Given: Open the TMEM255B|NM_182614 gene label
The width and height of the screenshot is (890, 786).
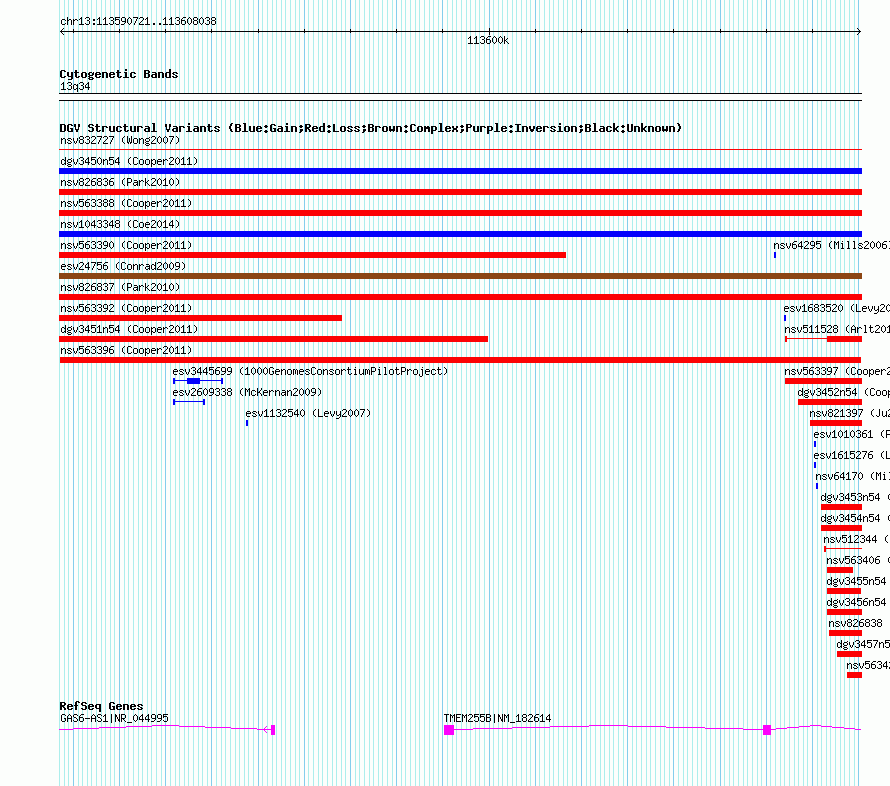Looking at the screenshot, I should (x=497, y=718).
